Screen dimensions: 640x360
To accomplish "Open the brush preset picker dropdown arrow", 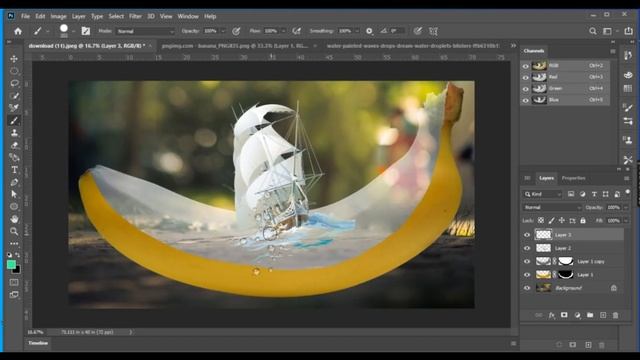I will (x=73, y=31).
